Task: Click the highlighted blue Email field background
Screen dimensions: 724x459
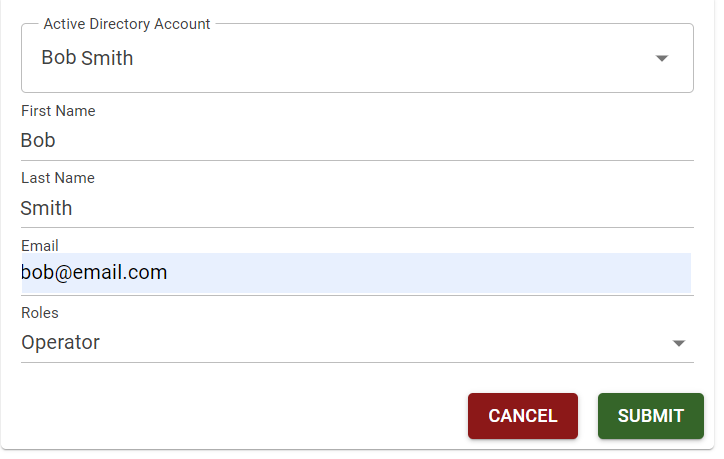Action: [x=450, y=273]
